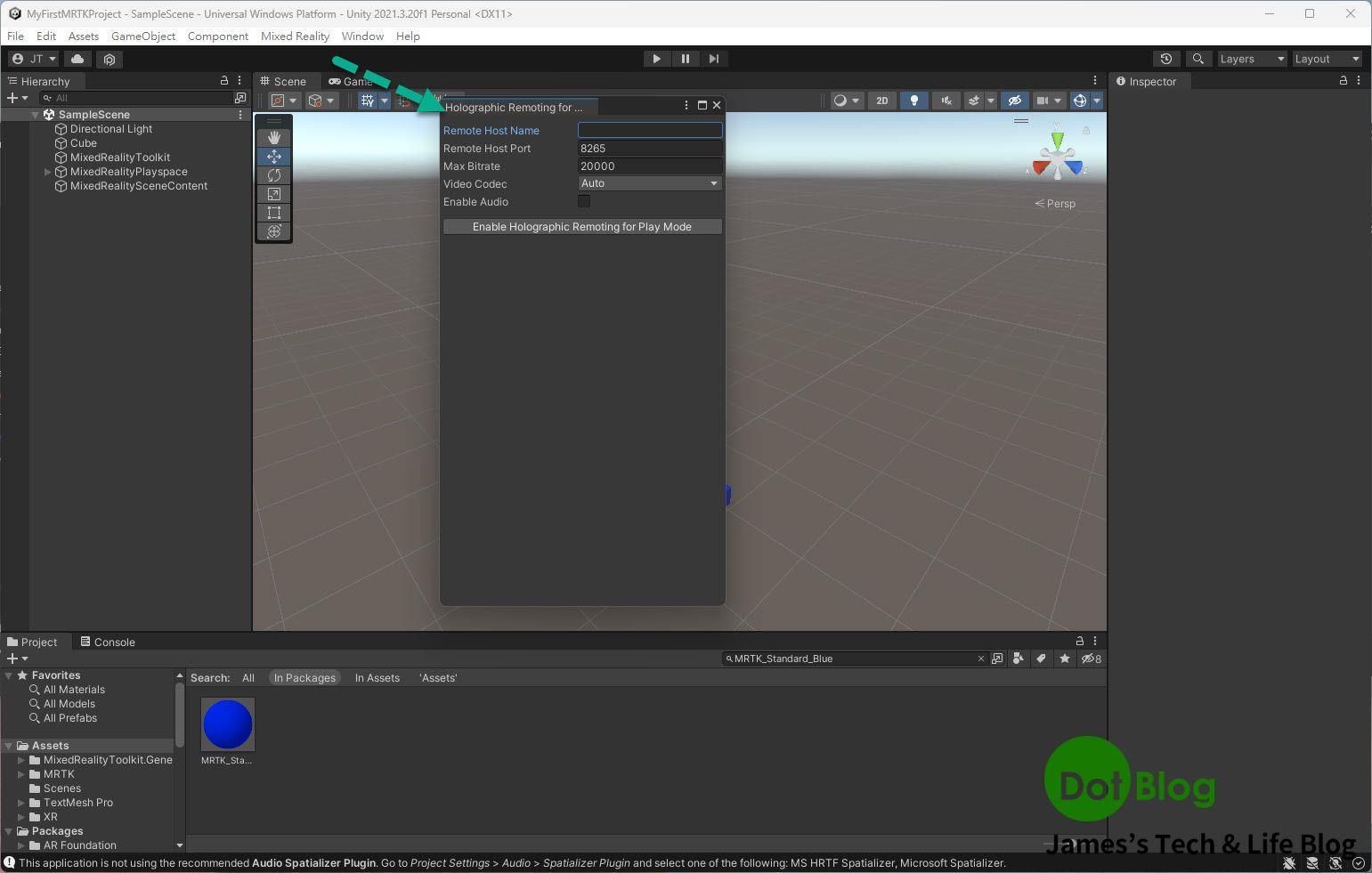Save search star icon in Project

[x=1065, y=659]
